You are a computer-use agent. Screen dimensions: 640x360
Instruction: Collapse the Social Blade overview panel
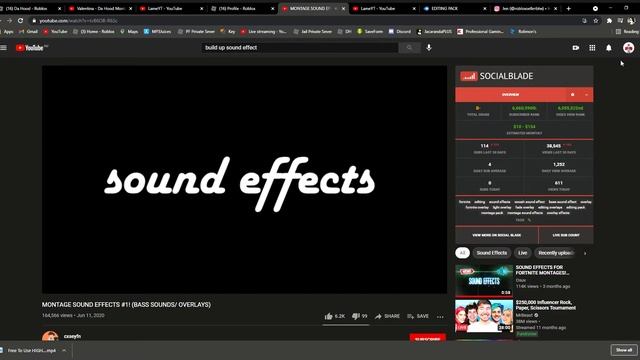coord(586,95)
